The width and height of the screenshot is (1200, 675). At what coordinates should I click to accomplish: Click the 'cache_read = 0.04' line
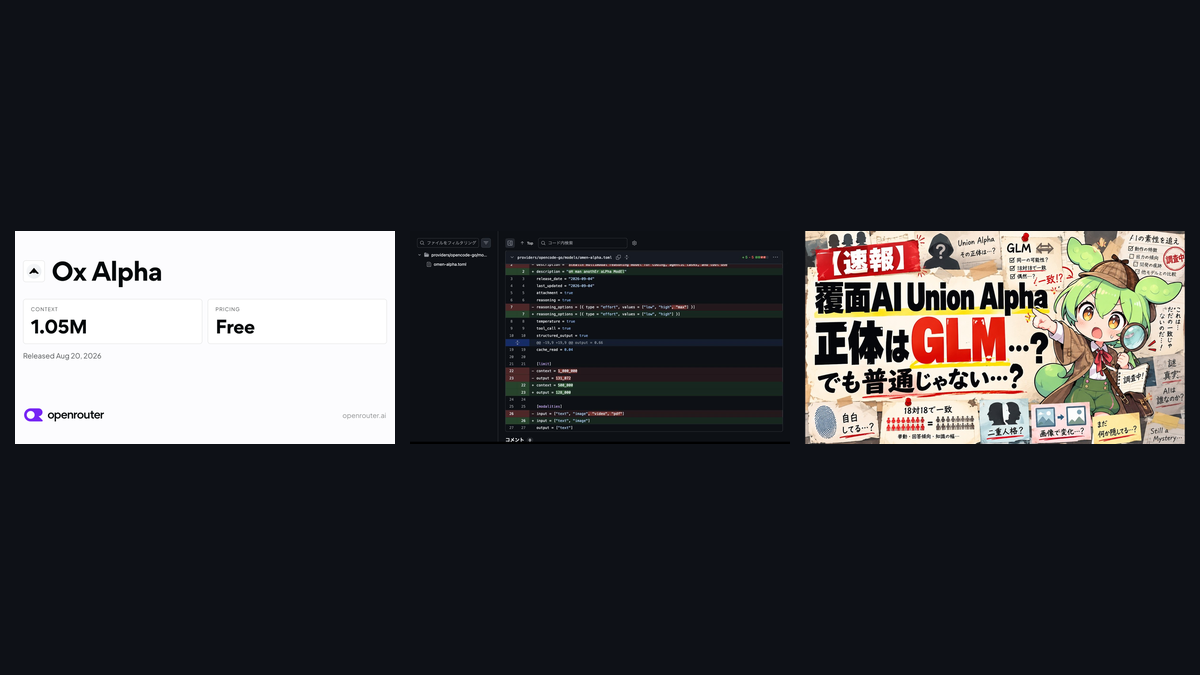click(x=643, y=350)
